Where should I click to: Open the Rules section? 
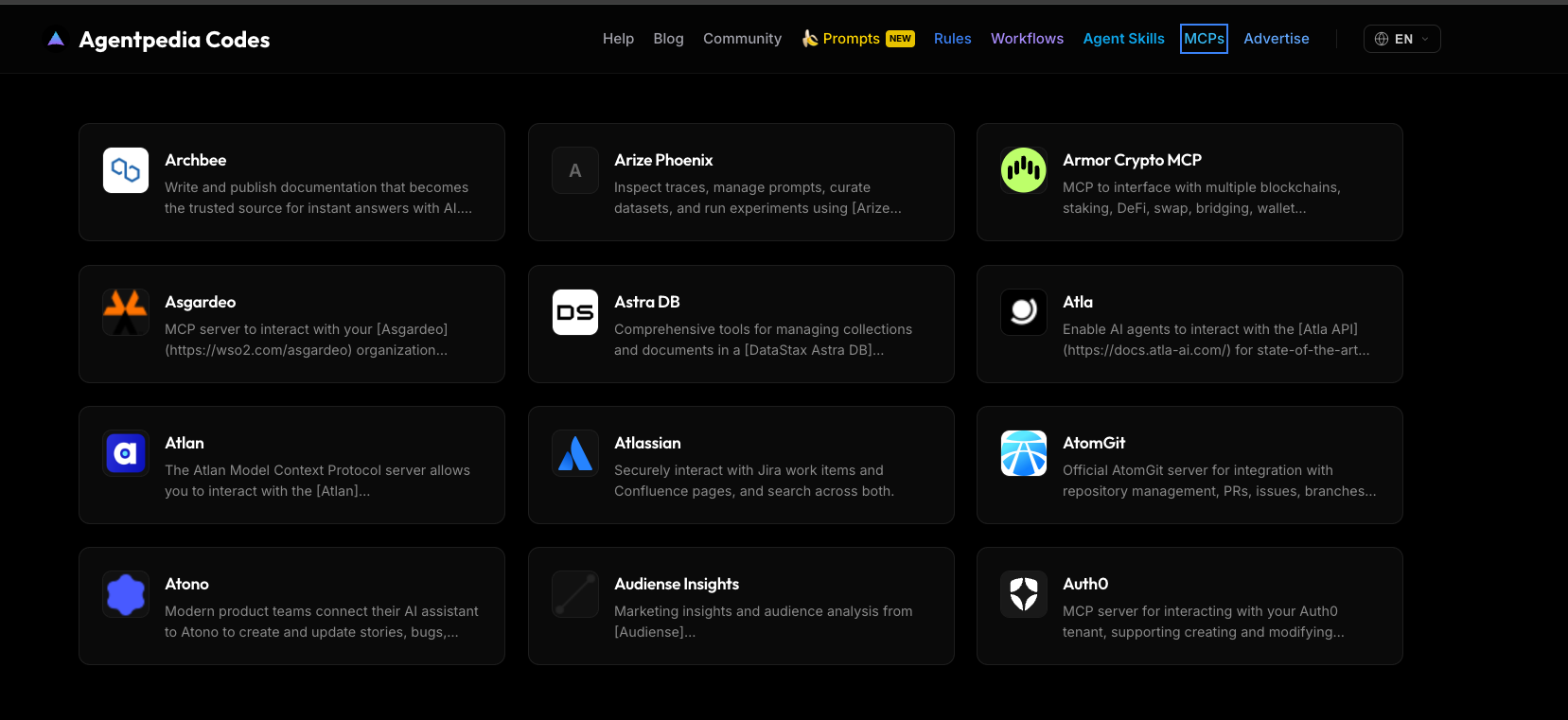953,39
